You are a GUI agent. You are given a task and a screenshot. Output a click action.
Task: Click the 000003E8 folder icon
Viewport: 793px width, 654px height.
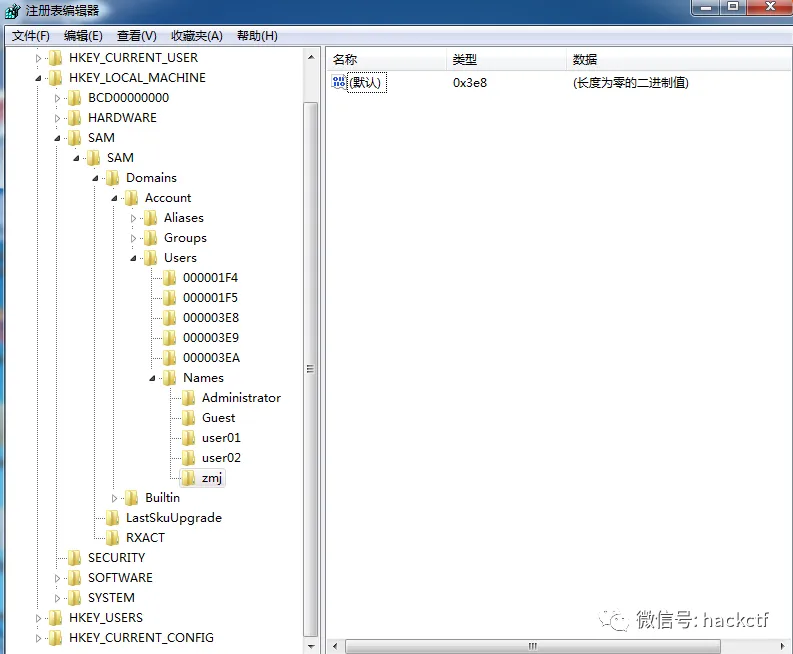point(169,318)
